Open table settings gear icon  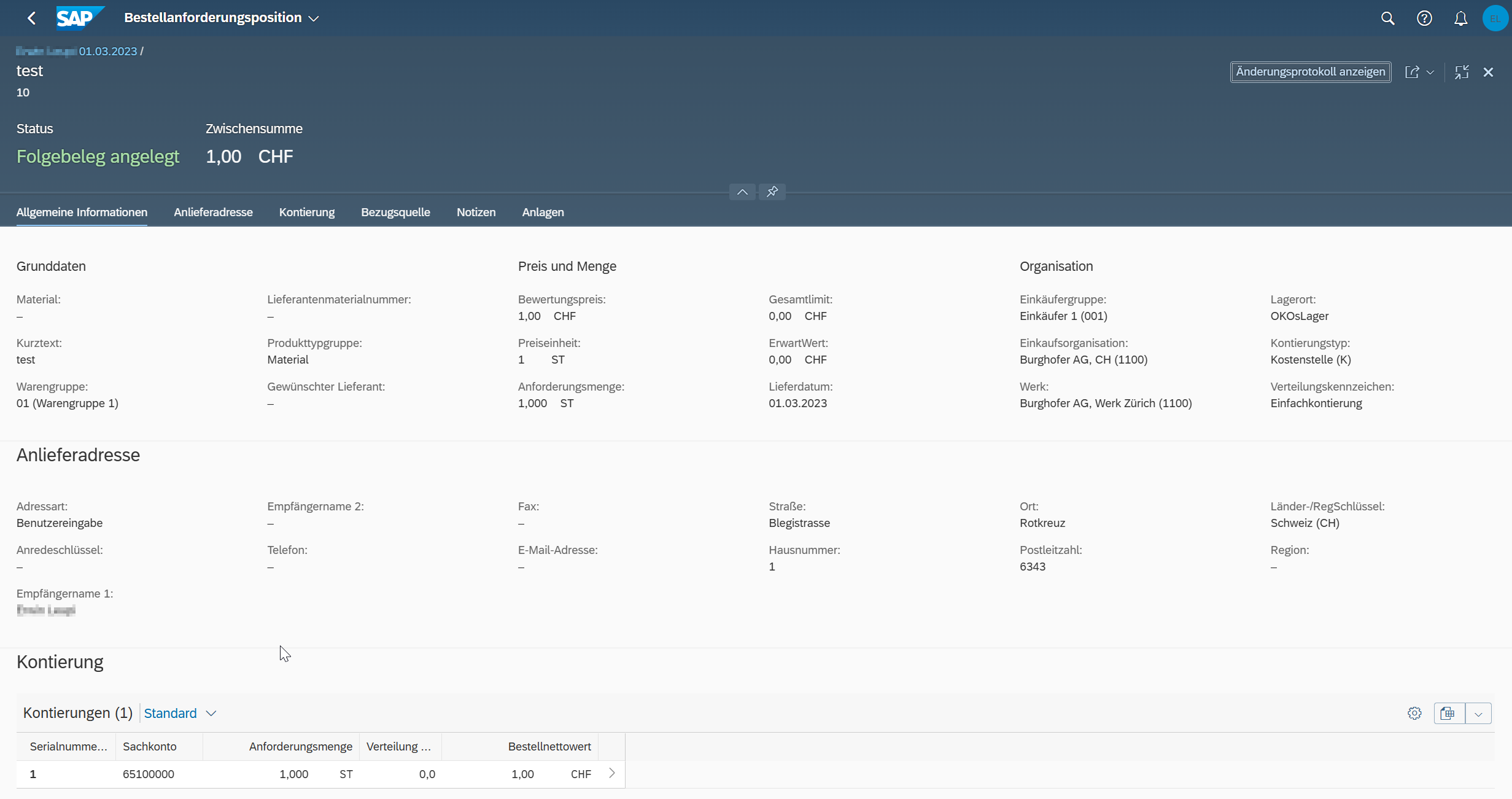coord(1414,713)
